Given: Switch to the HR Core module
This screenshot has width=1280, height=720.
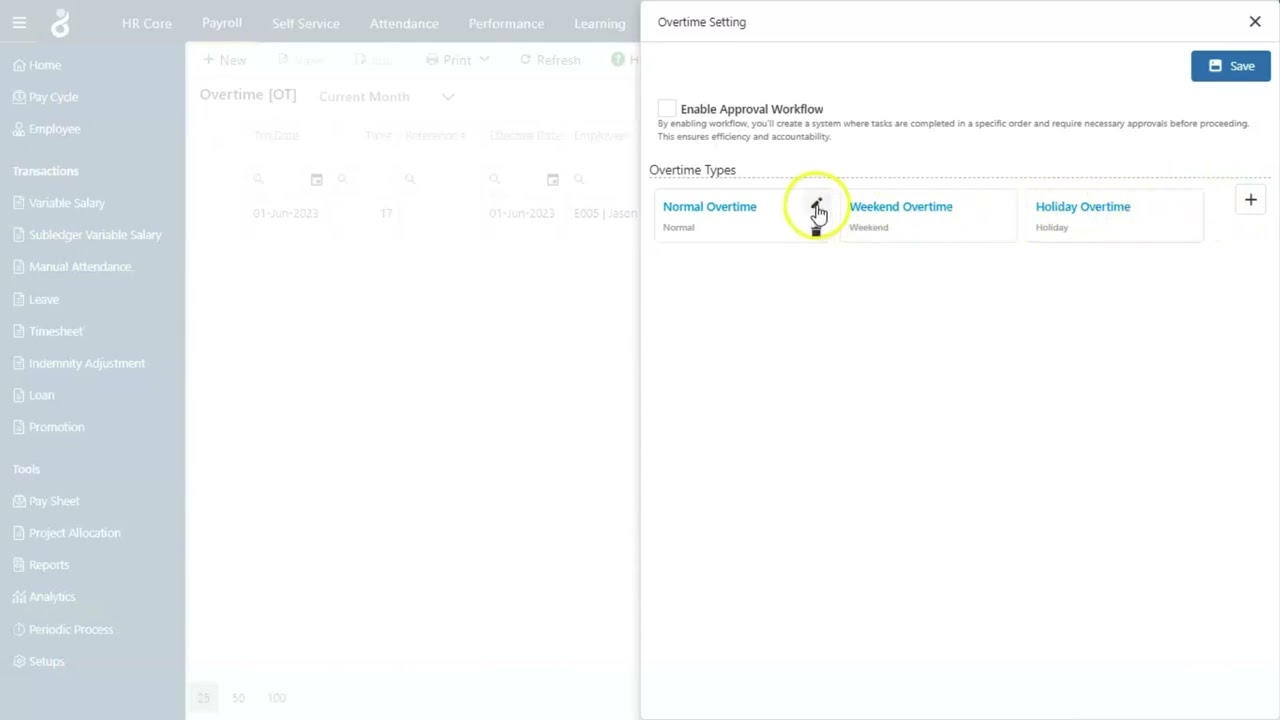Looking at the screenshot, I should pyautogui.click(x=147, y=23).
